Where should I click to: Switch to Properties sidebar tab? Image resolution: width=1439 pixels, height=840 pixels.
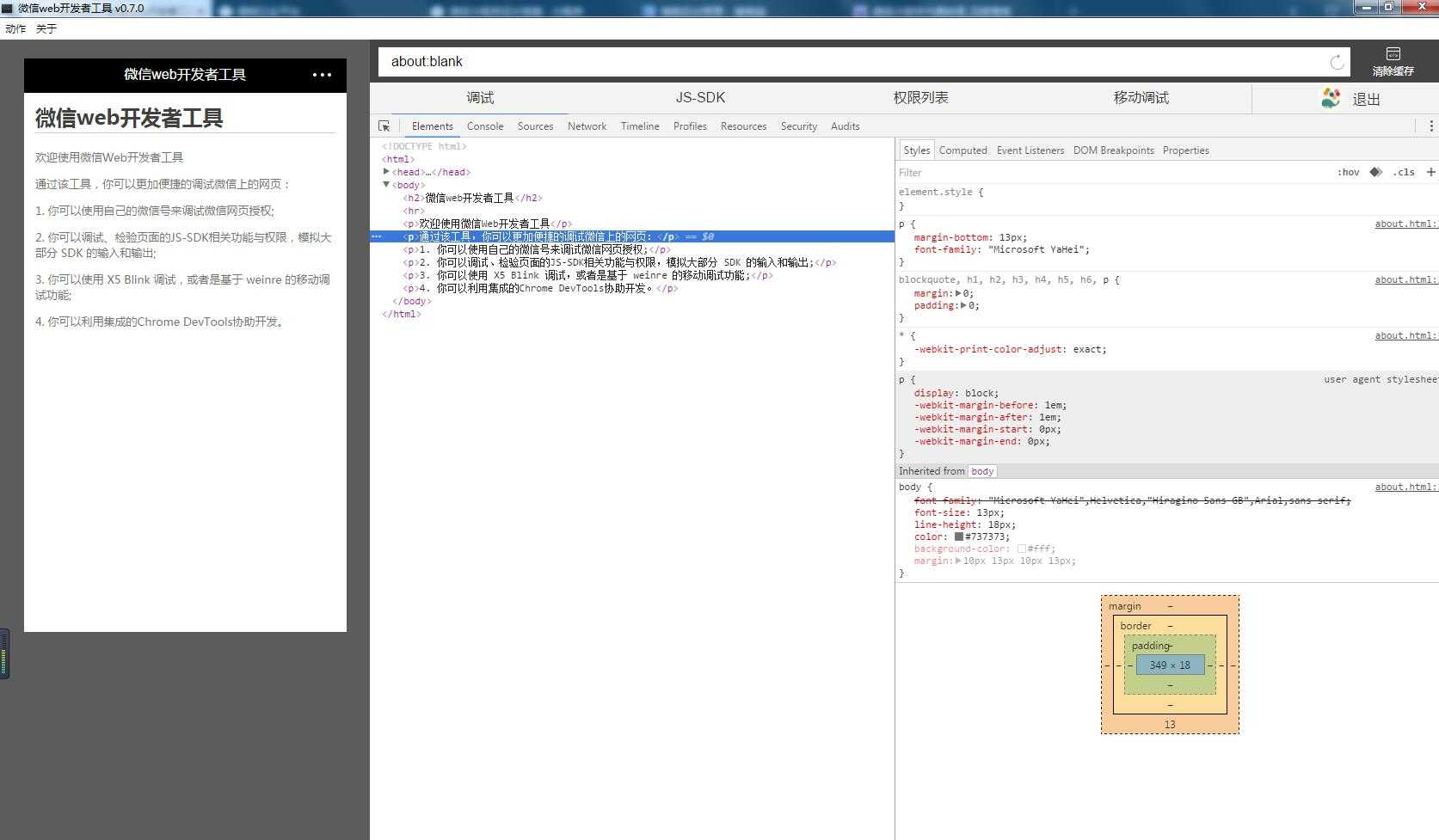point(1185,150)
